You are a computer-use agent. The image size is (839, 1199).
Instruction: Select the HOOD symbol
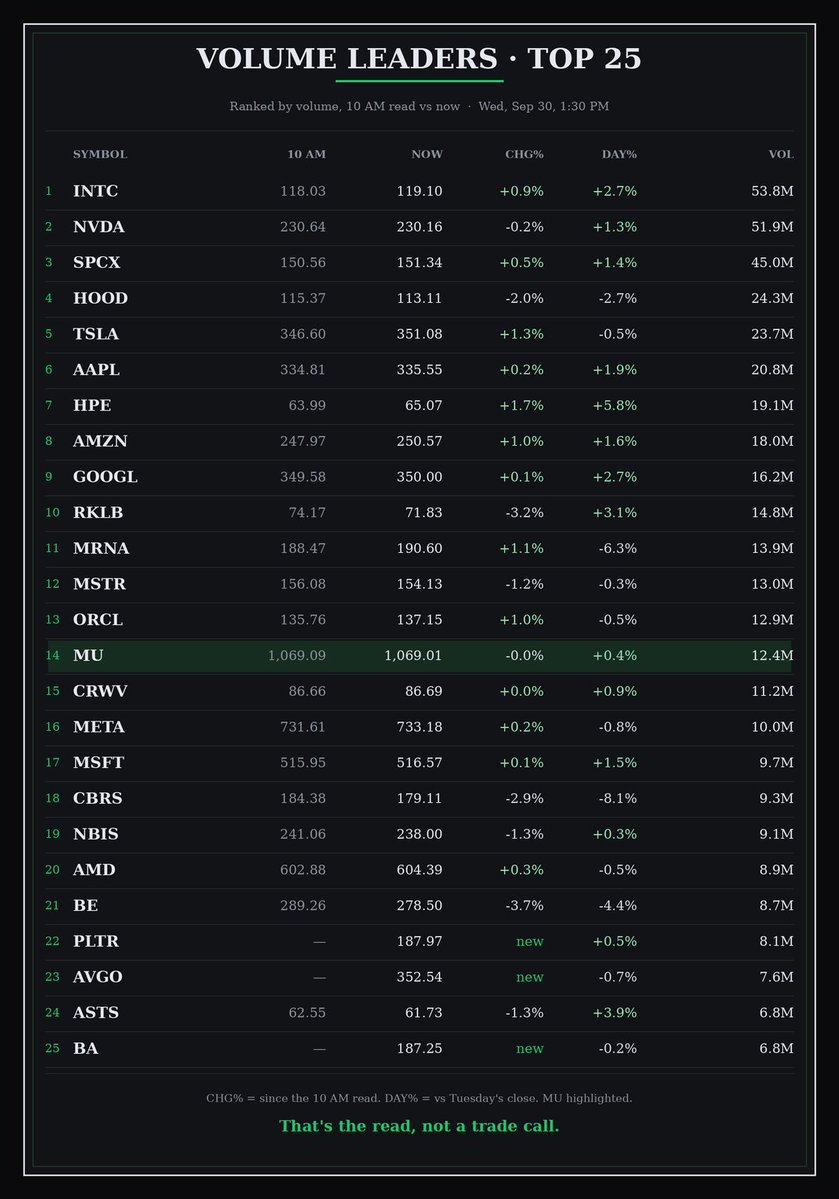(100, 298)
